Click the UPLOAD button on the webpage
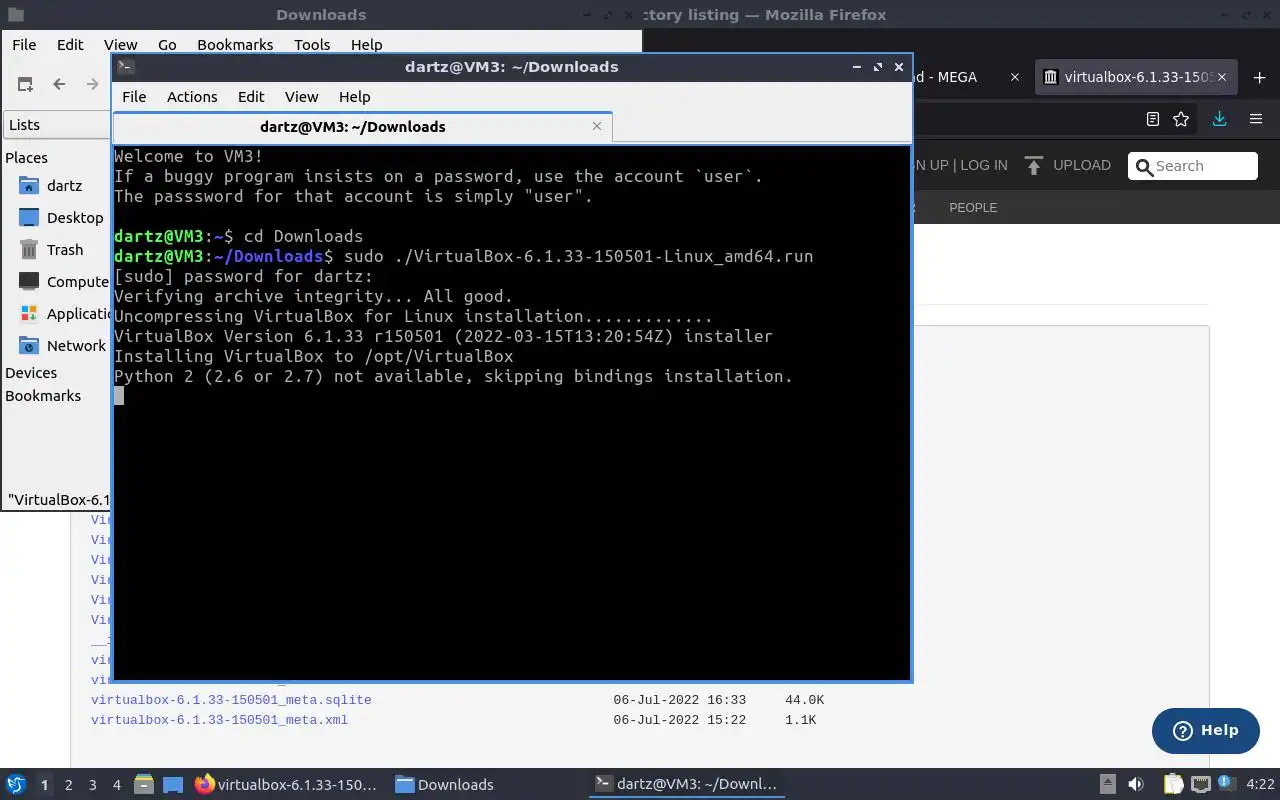 point(1068,165)
